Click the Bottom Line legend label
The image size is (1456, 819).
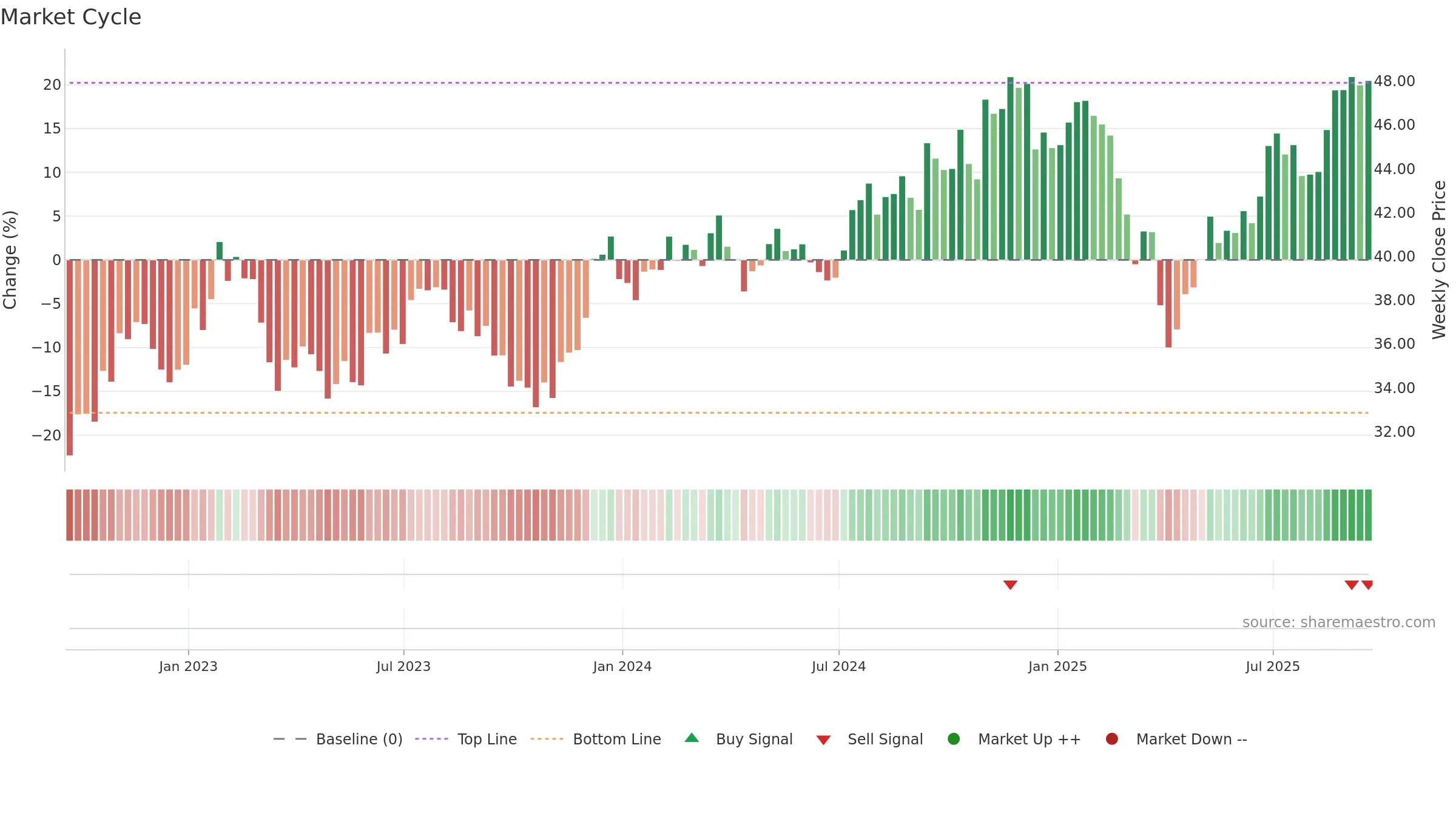[x=617, y=739]
